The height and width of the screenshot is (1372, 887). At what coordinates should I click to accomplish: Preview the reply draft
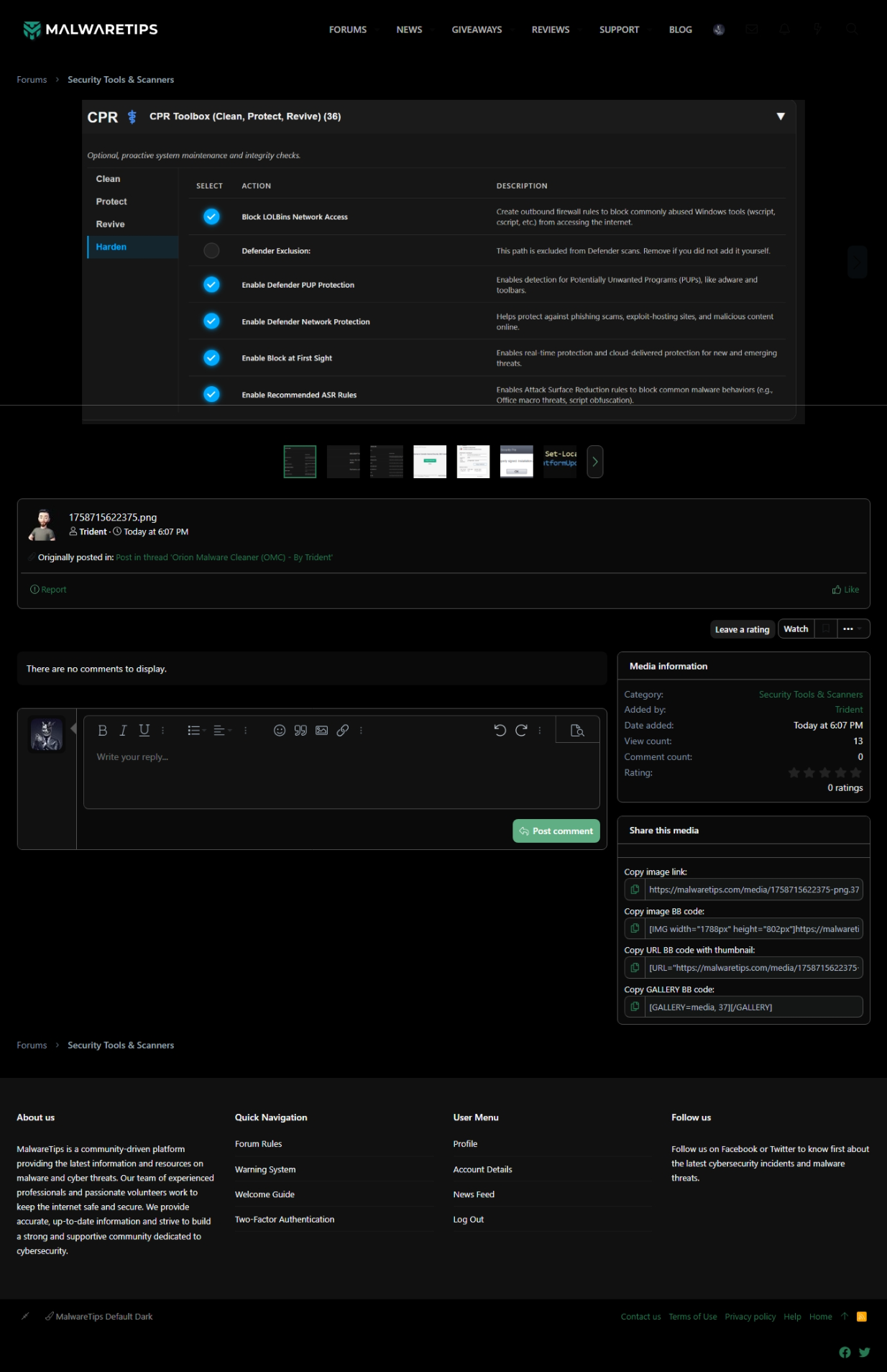pos(577,731)
